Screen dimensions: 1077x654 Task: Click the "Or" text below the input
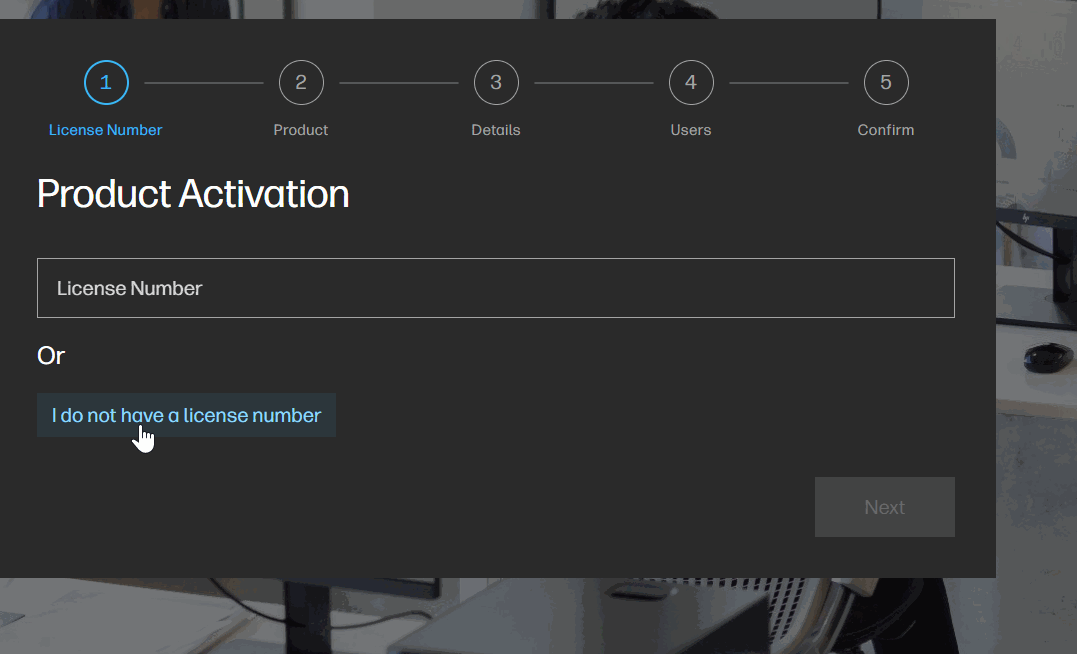tap(51, 356)
